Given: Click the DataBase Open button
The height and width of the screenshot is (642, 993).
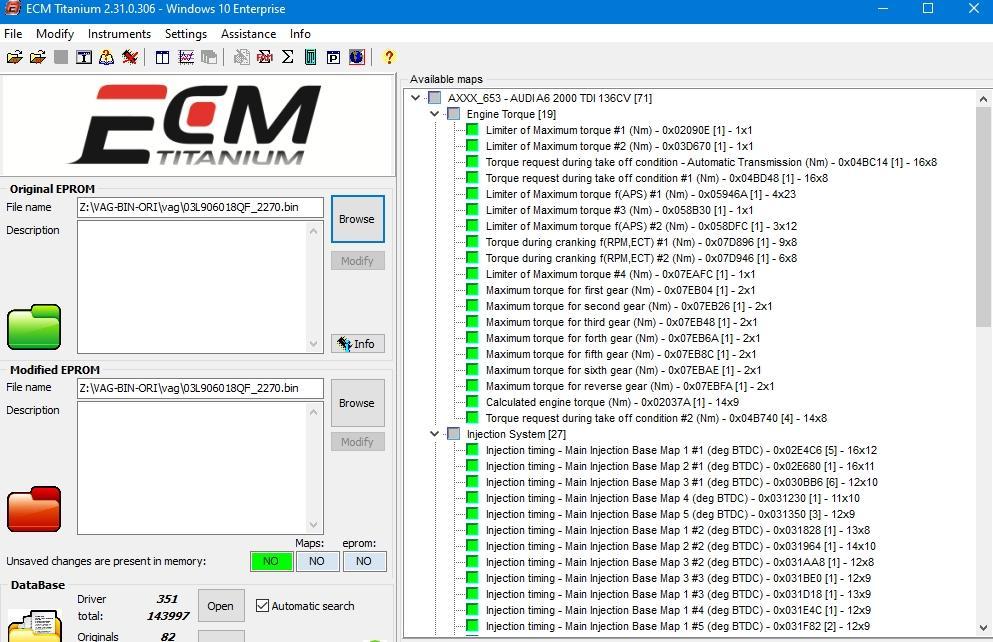Looking at the screenshot, I should coord(220,606).
